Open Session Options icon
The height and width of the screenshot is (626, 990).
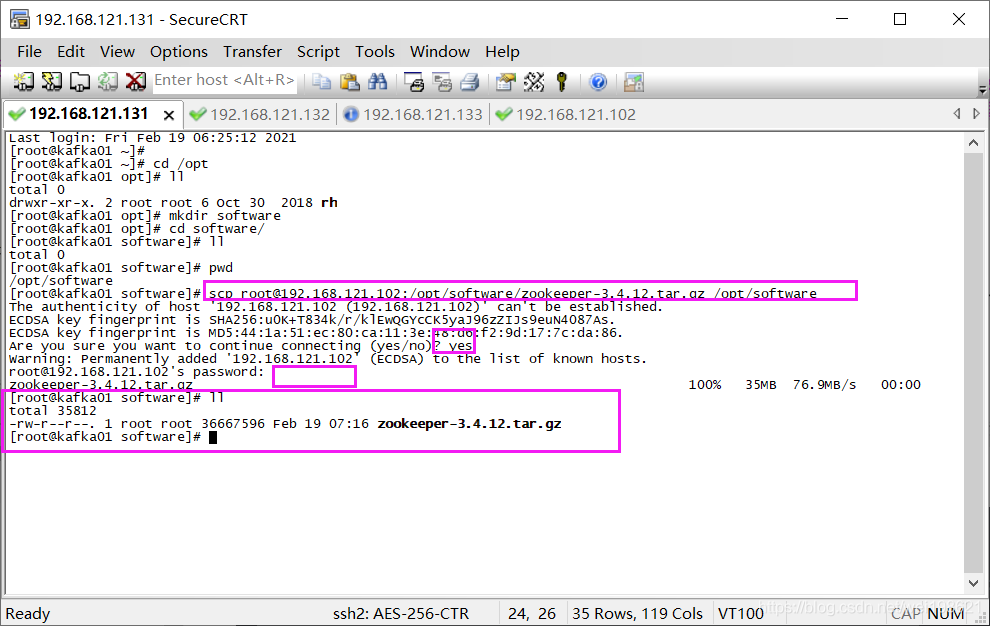(x=506, y=81)
